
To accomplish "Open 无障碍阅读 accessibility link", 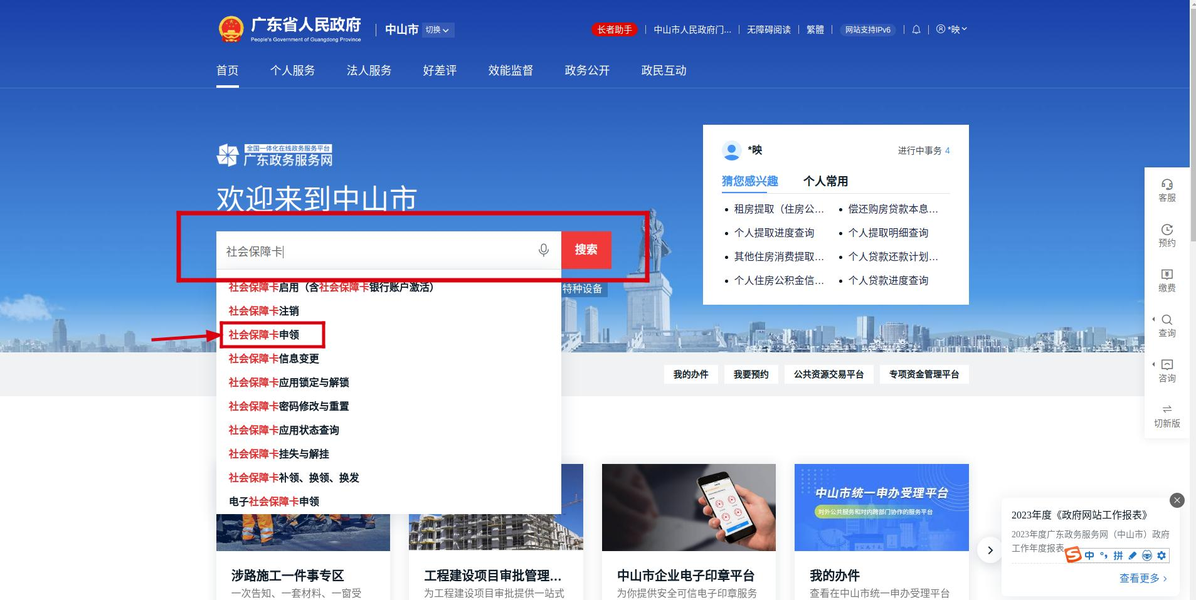I will tap(768, 30).
